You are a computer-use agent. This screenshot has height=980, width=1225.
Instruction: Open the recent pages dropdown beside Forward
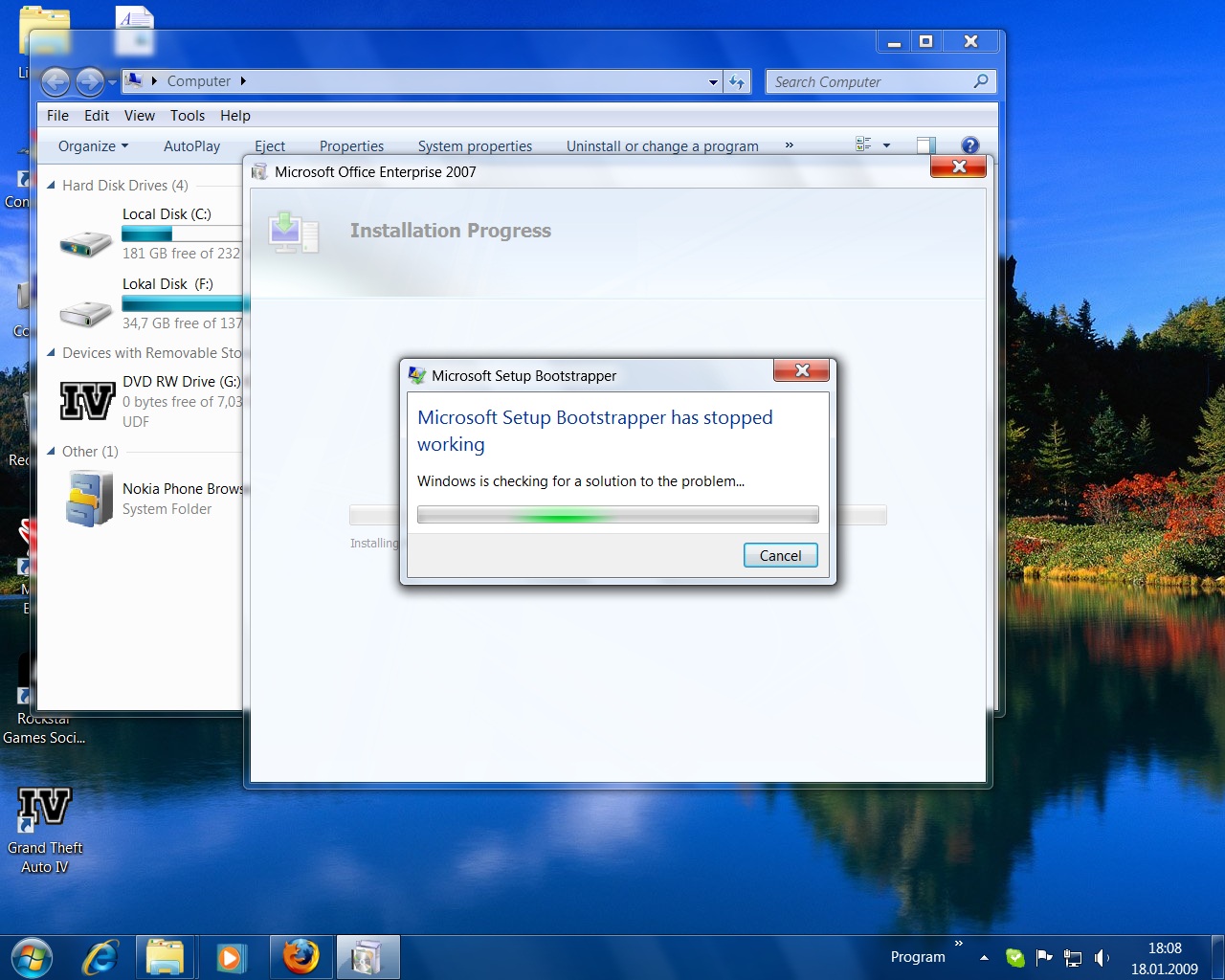pos(113,83)
